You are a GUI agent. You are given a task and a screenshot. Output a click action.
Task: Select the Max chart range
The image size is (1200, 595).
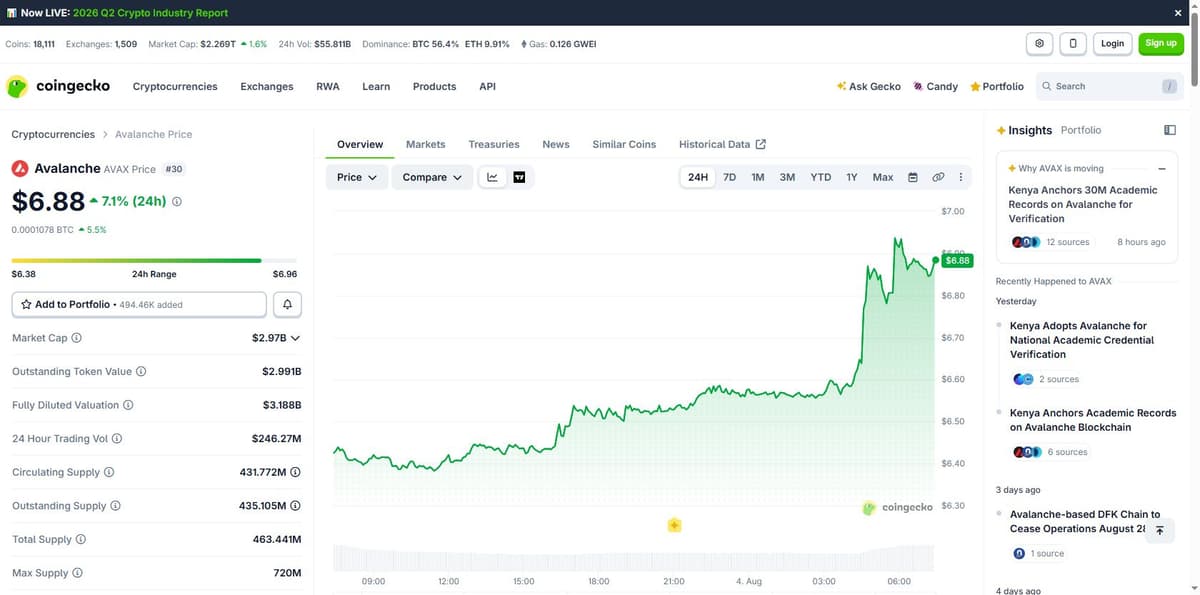click(x=883, y=177)
